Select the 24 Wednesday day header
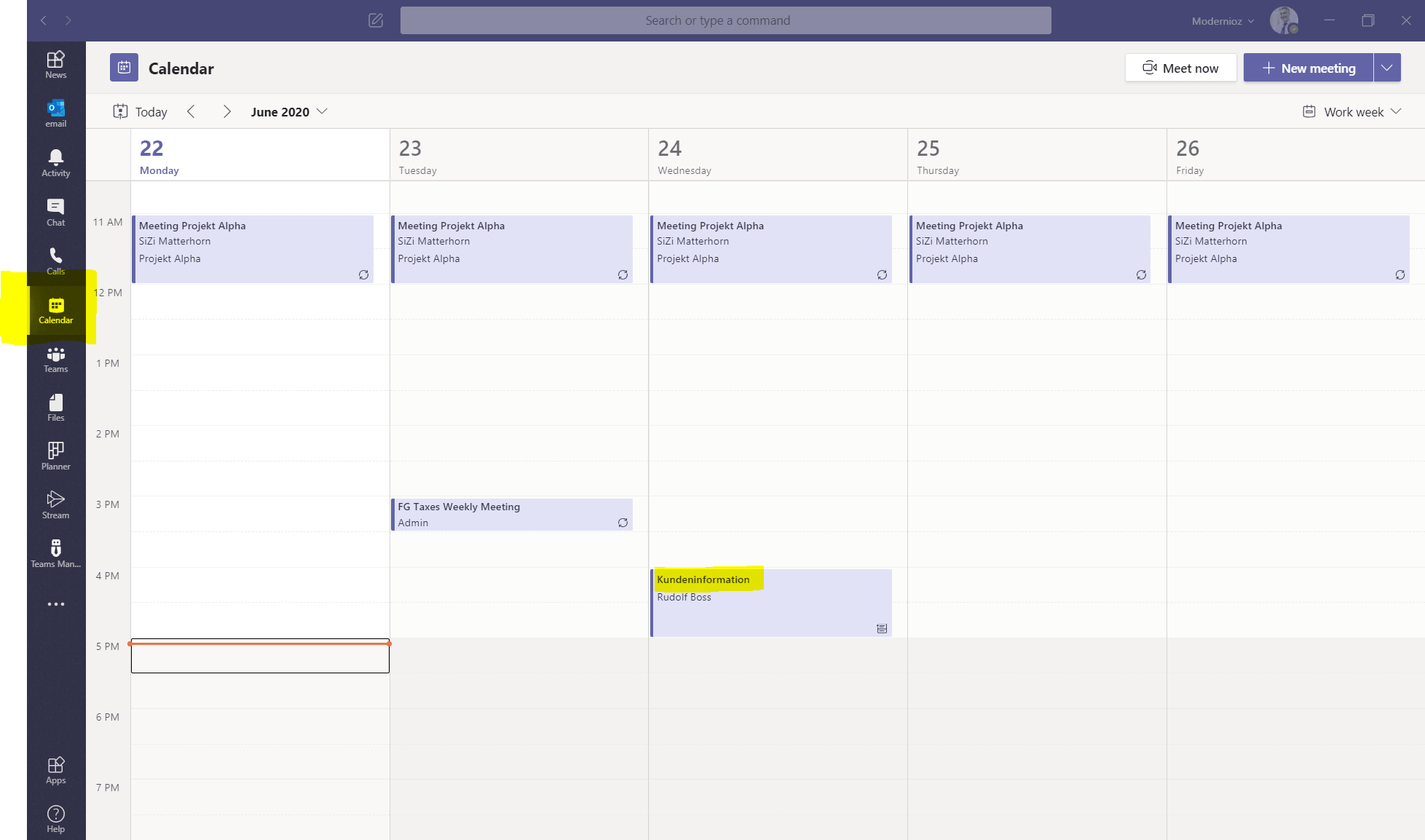Image resolution: width=1425 pixels, height=840 pixels. (778, 156)
